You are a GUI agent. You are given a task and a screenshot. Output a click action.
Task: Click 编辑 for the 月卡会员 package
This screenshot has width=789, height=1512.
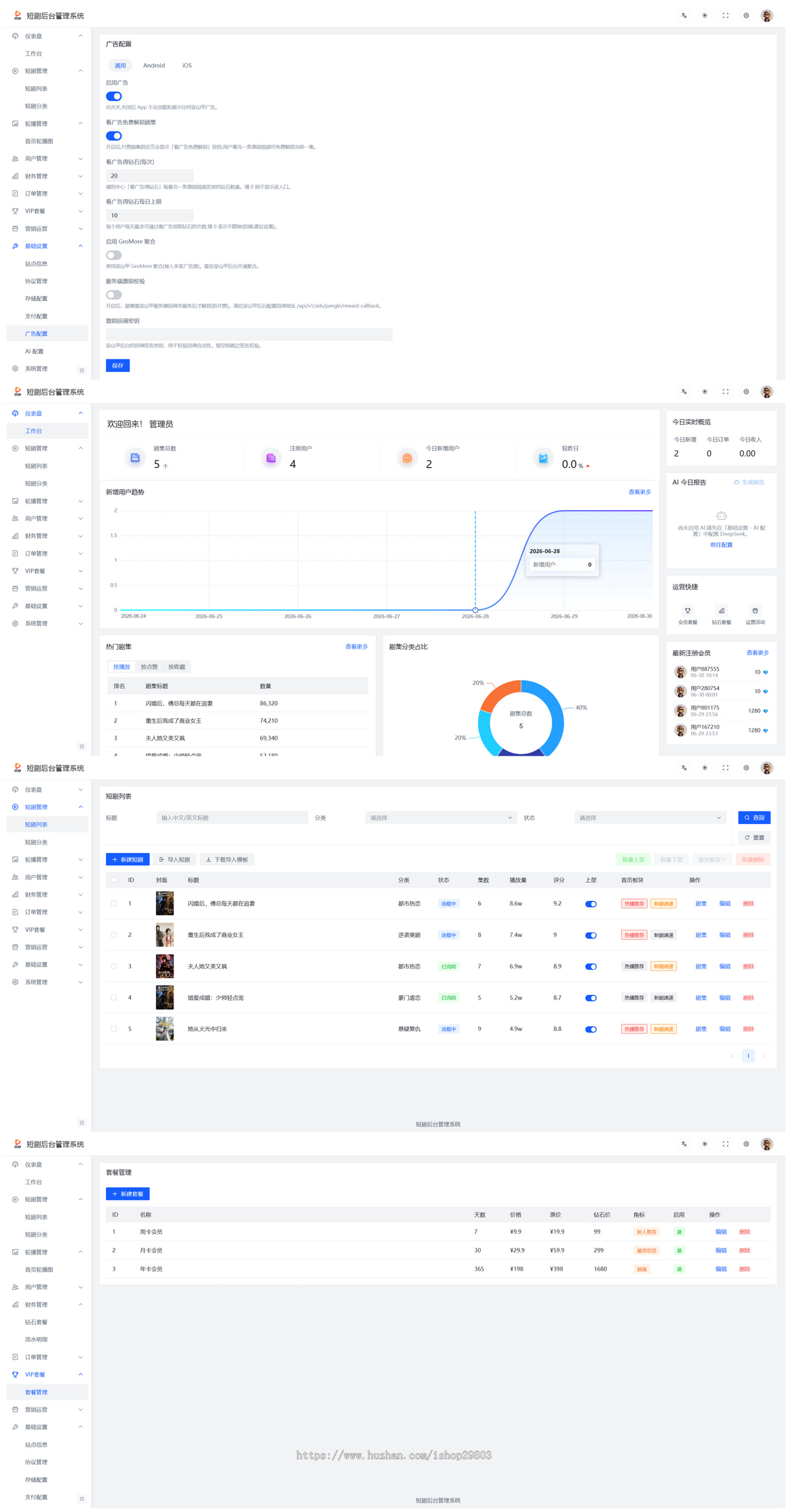point(721,1250)
